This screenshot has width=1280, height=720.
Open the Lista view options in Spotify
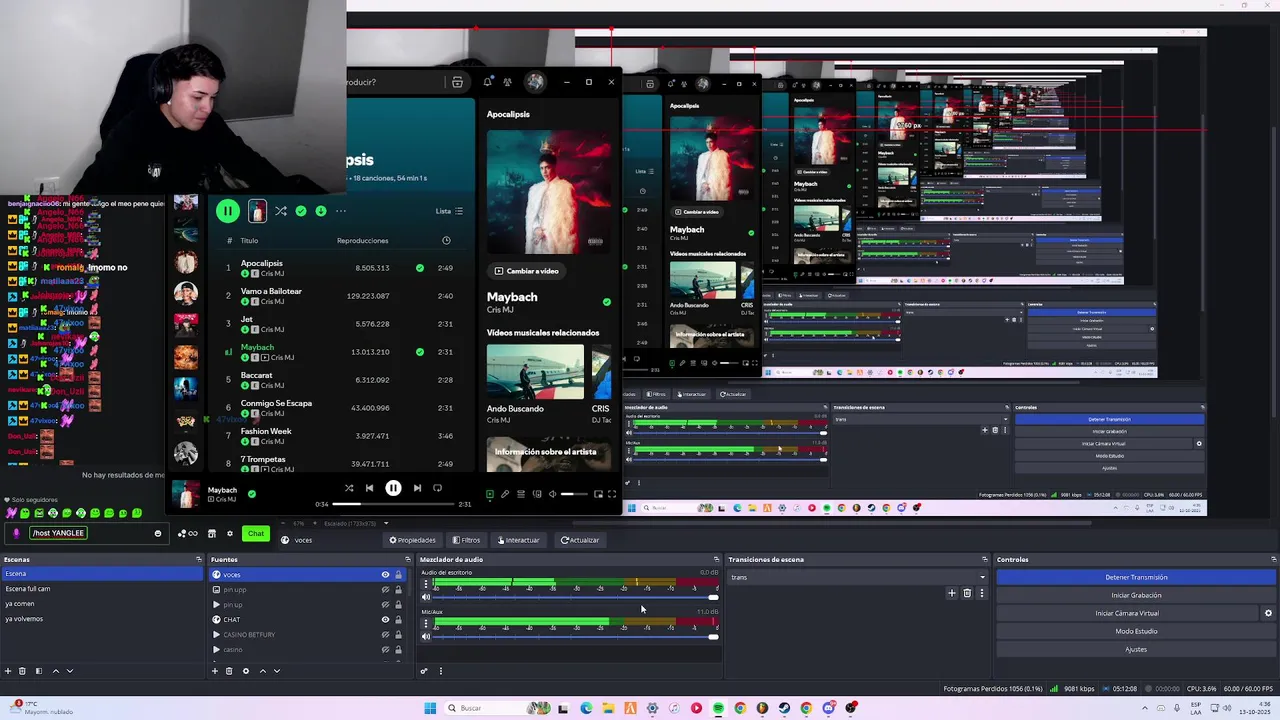point(449,211)
